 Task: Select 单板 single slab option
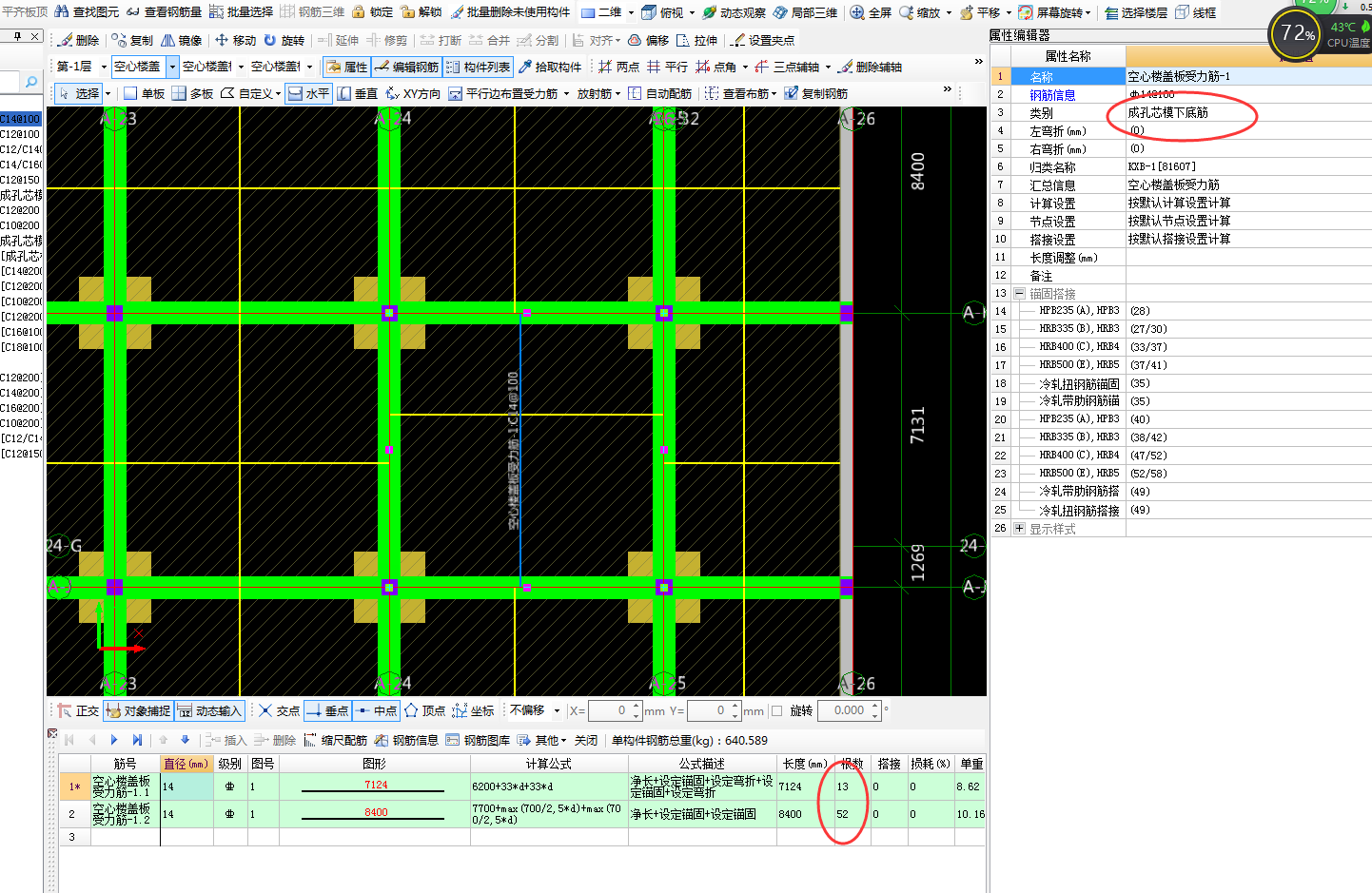coord(144,93)
